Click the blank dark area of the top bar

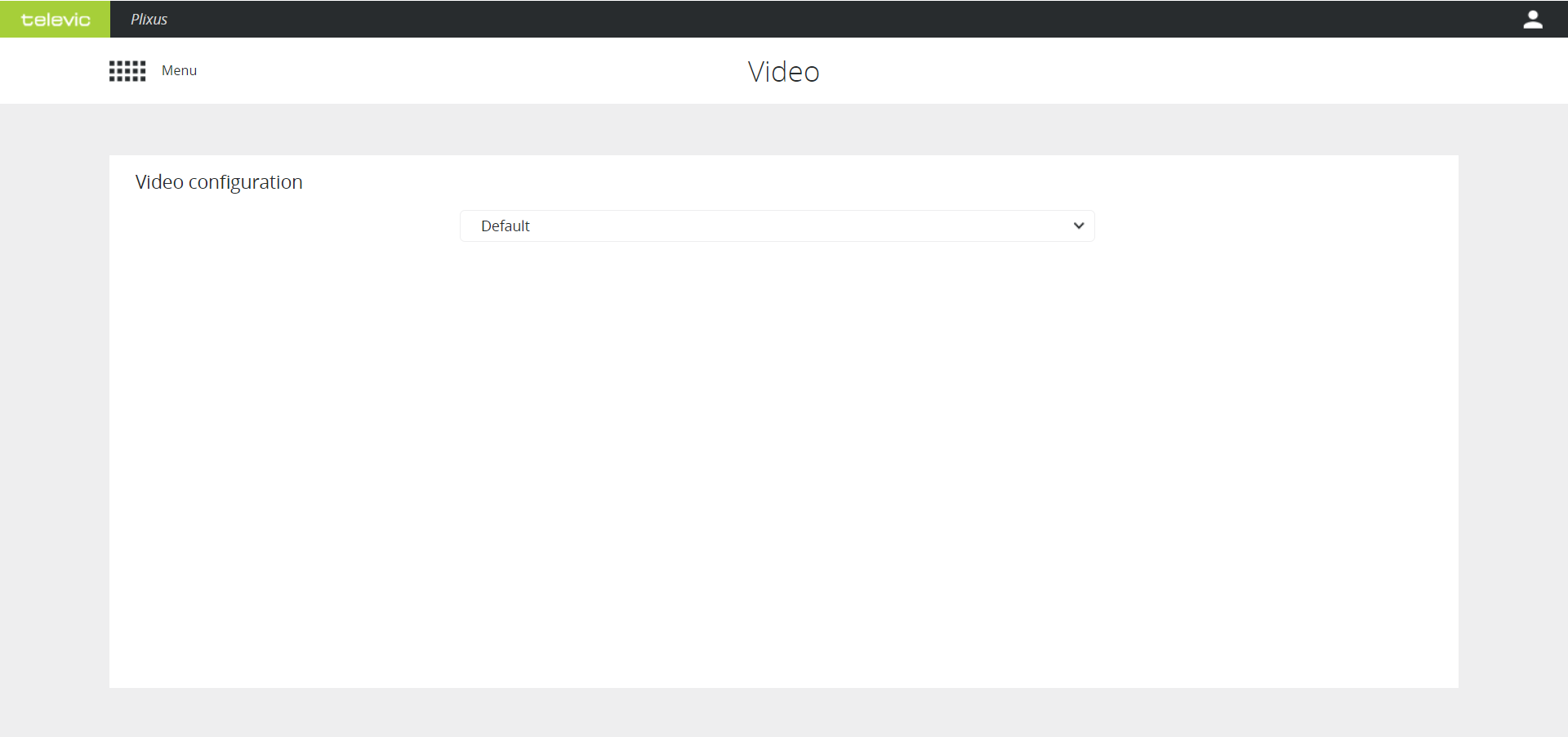(x=817, y=20)
